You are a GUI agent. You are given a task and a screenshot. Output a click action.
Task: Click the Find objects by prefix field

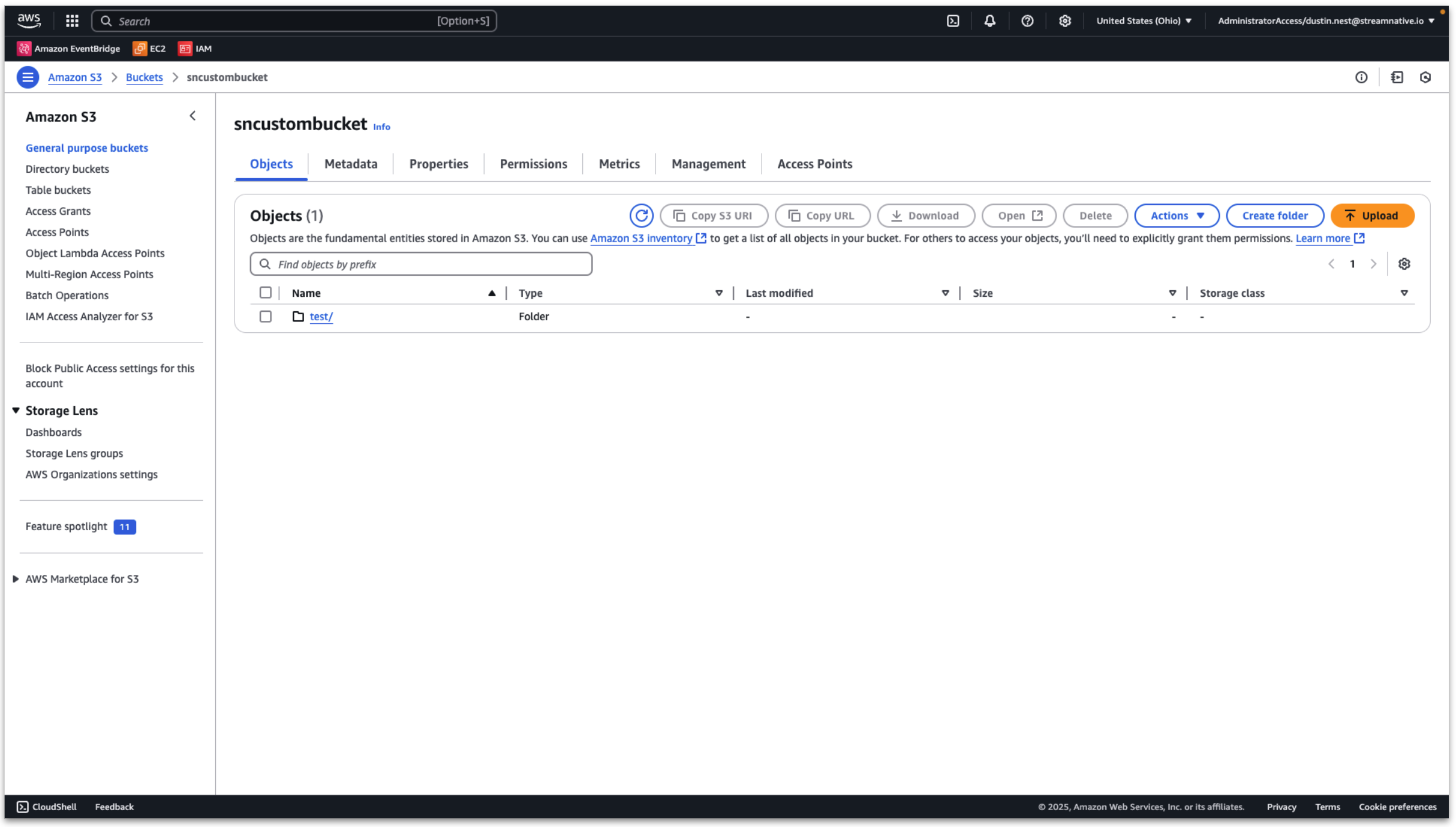(421, 264)
